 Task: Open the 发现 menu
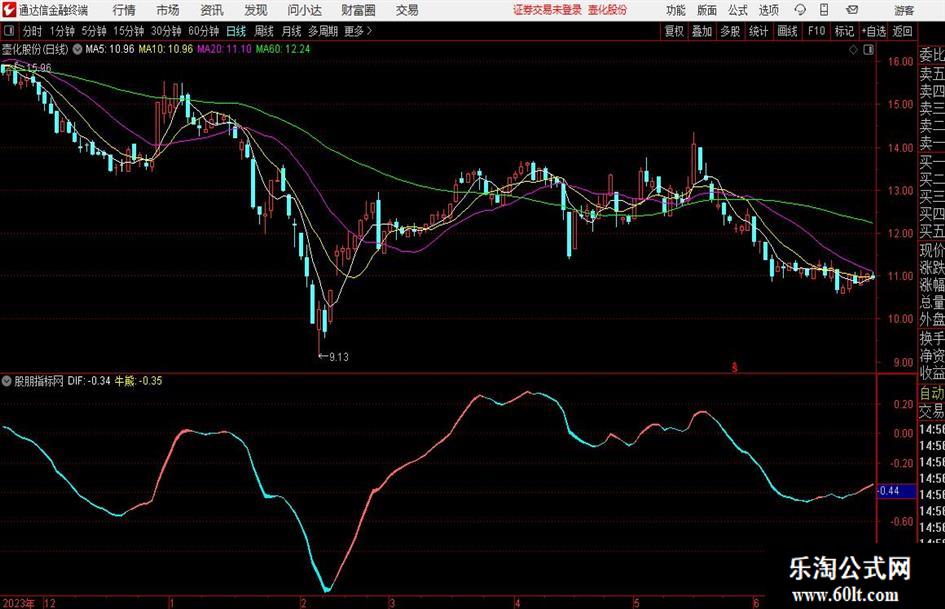click(x=256, y=10)
